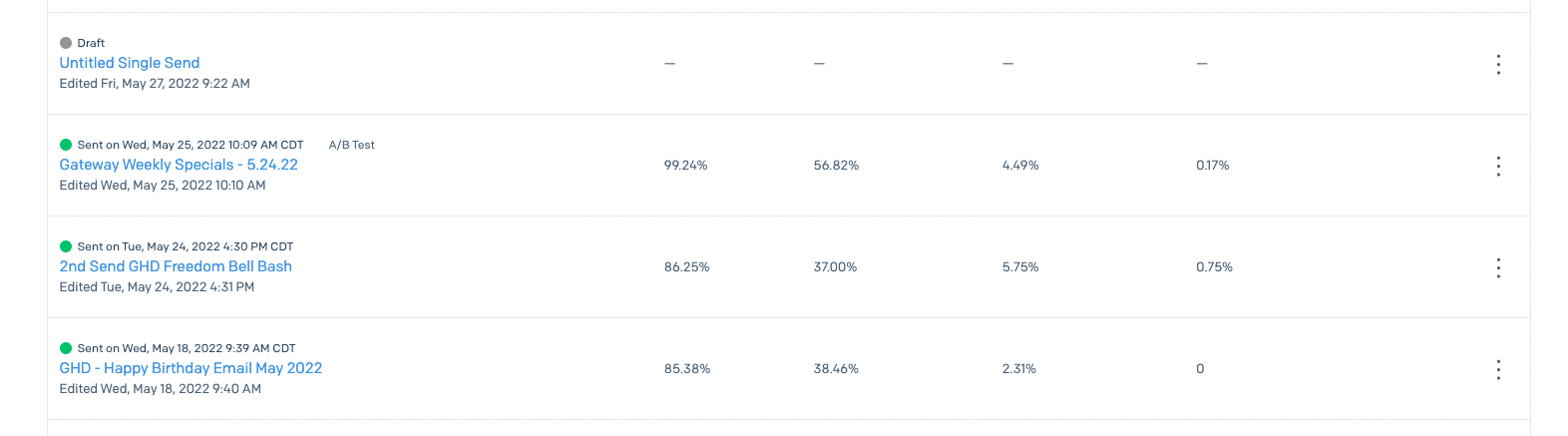Click green sent dot for May 25 send
The height and width of the screenshot is (436, 1568).
click(66, 145)
